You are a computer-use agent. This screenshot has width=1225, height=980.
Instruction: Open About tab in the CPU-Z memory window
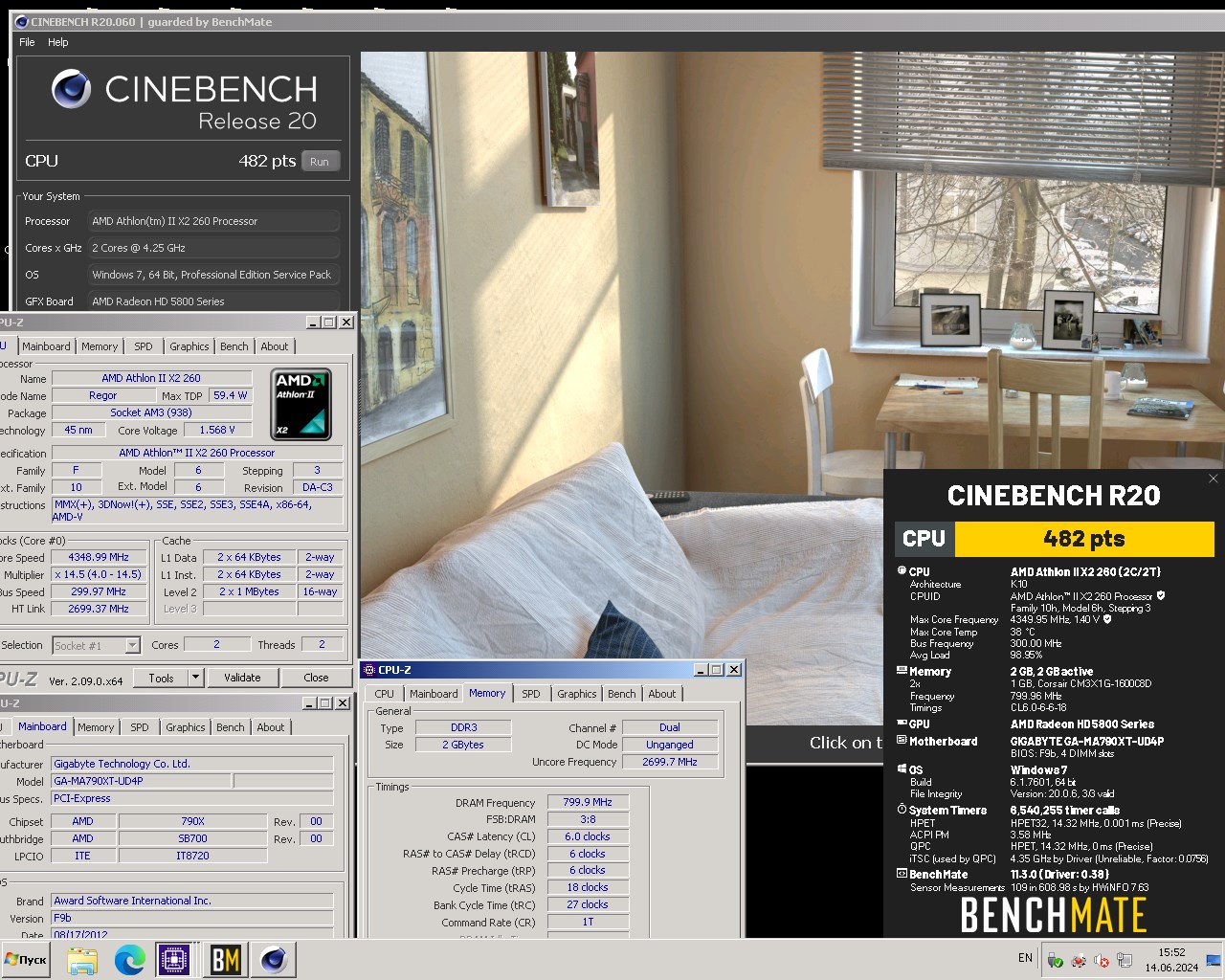tap(662, 694)
